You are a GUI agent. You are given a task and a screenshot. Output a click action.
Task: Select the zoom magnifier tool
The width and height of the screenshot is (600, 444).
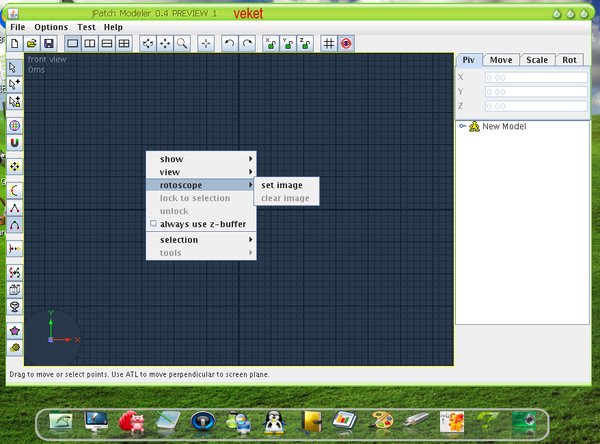click(182, 44)
